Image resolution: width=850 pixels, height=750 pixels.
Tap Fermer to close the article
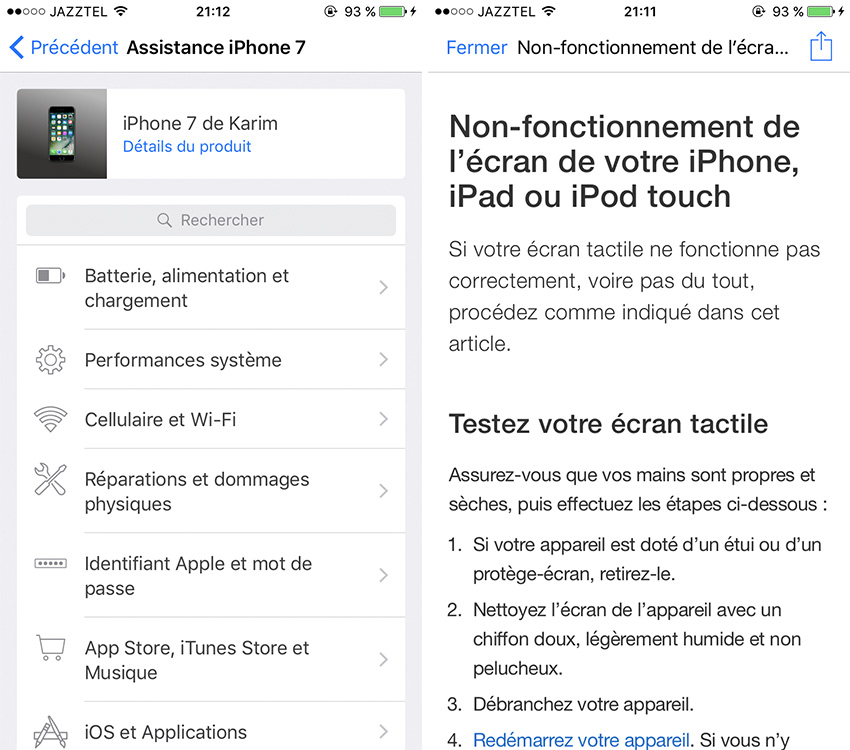(477, 47)
